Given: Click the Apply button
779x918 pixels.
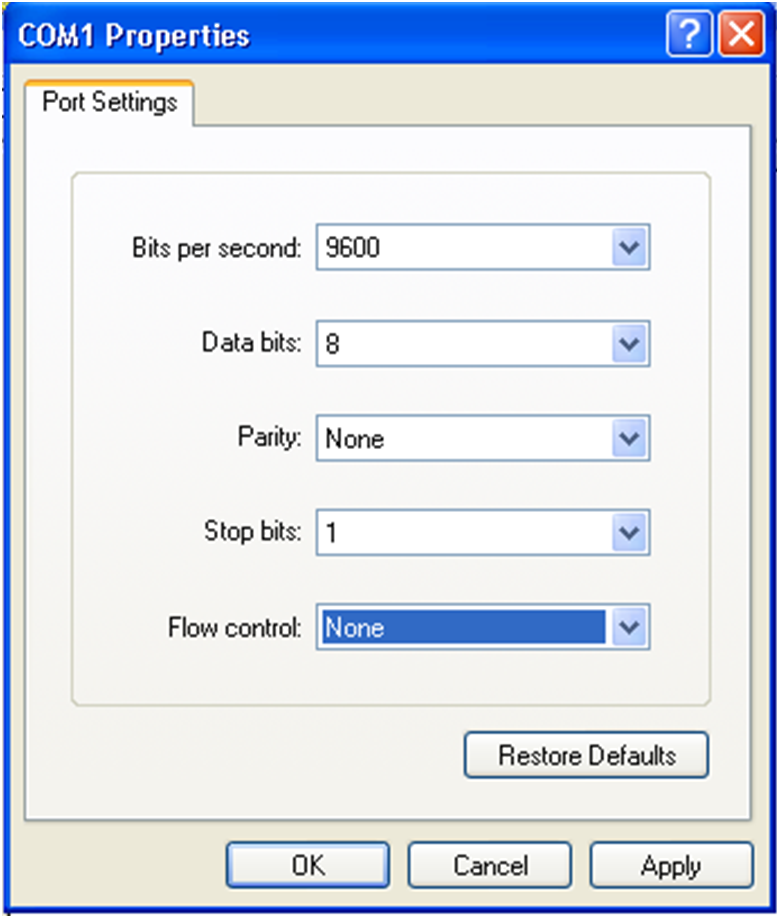Looking at the screenshot, I should (671, 865).
